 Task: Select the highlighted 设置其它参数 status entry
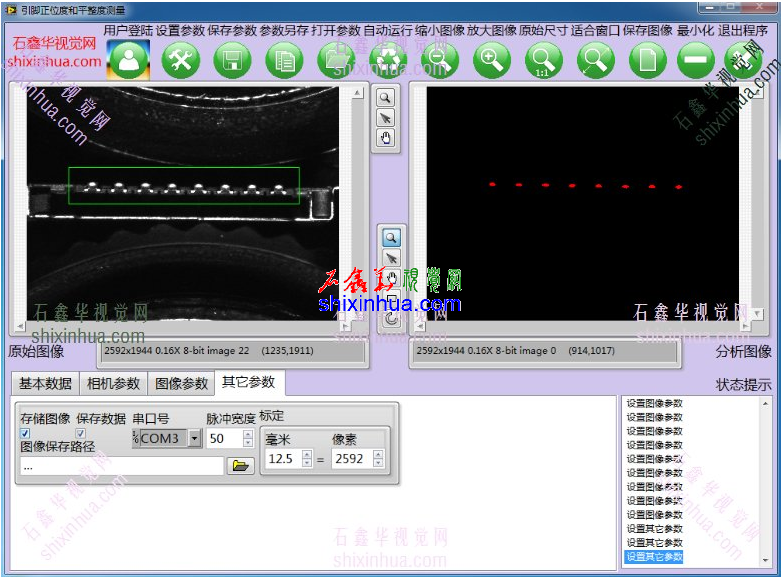point(654,556)
